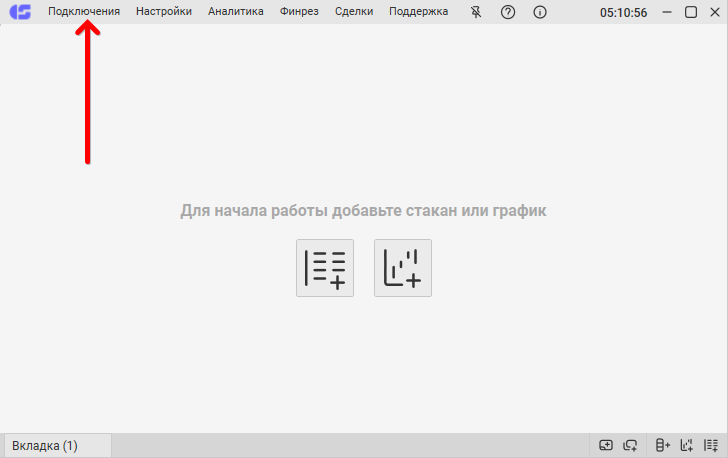Open the help question mark icon
The image size is (728, 458).
click(x=508, y=12)
